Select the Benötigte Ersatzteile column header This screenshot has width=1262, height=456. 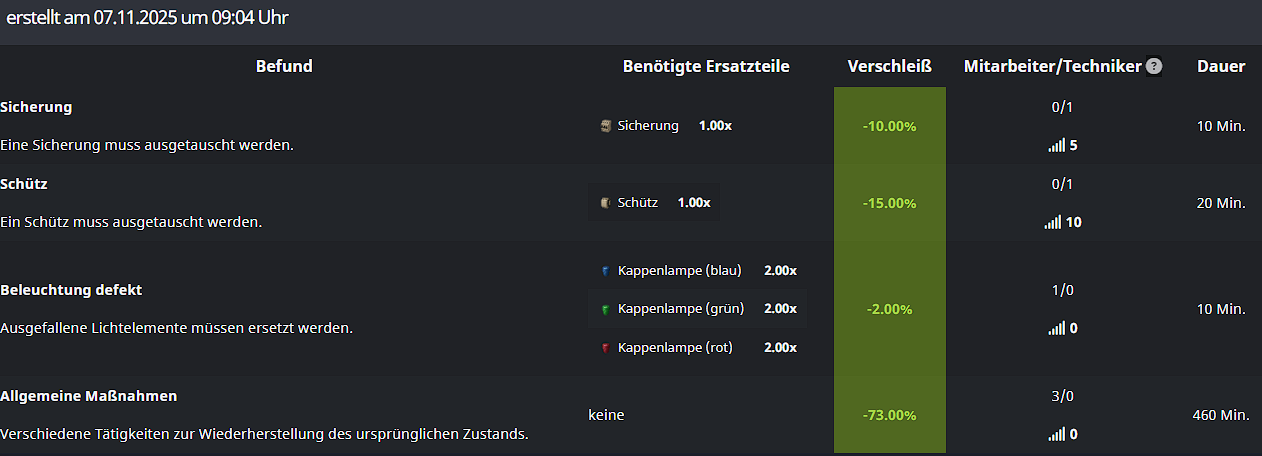(x=706, y=67)
